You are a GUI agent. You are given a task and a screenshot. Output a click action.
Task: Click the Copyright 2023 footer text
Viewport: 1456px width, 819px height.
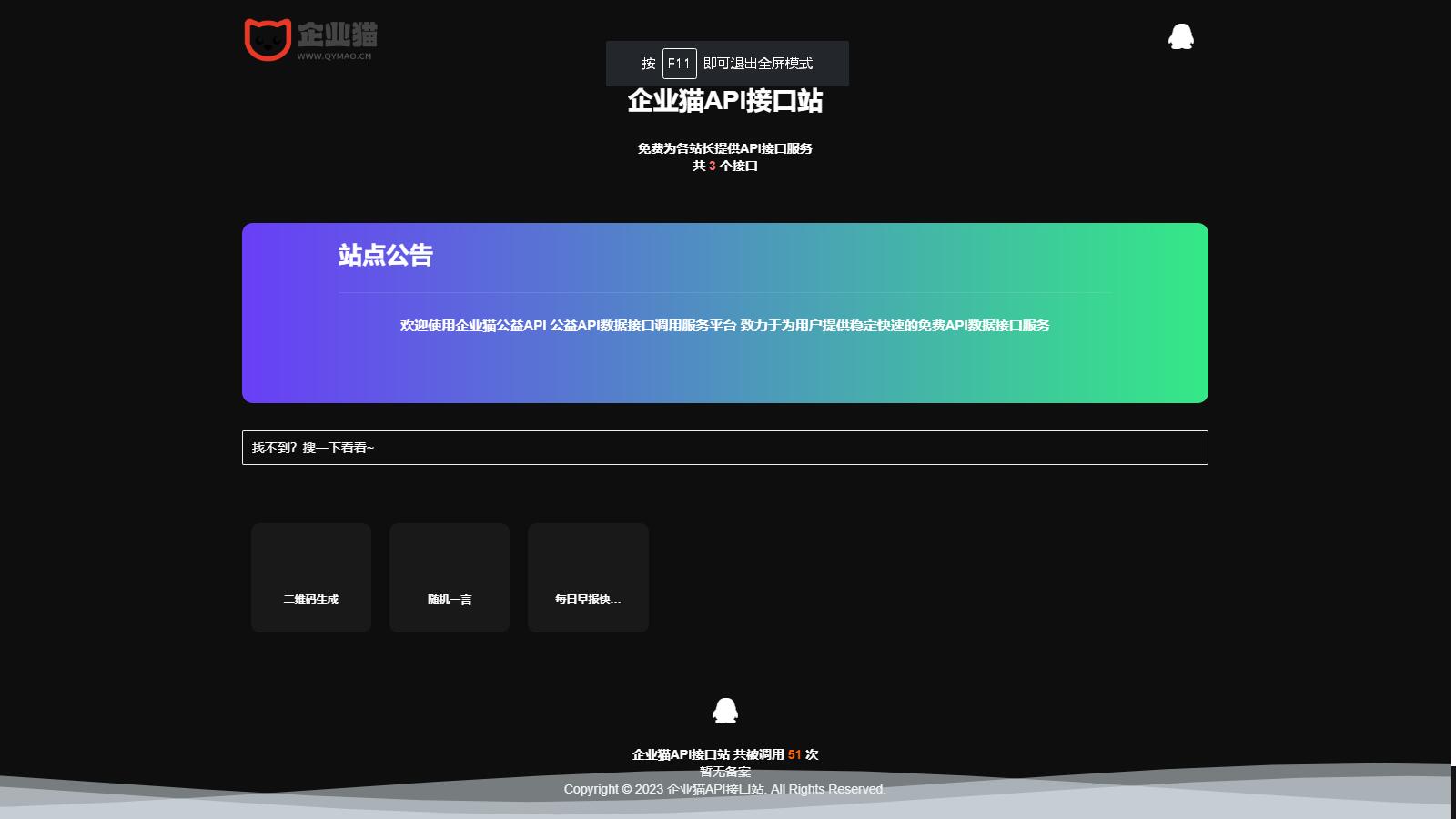[x=725, y=790]
